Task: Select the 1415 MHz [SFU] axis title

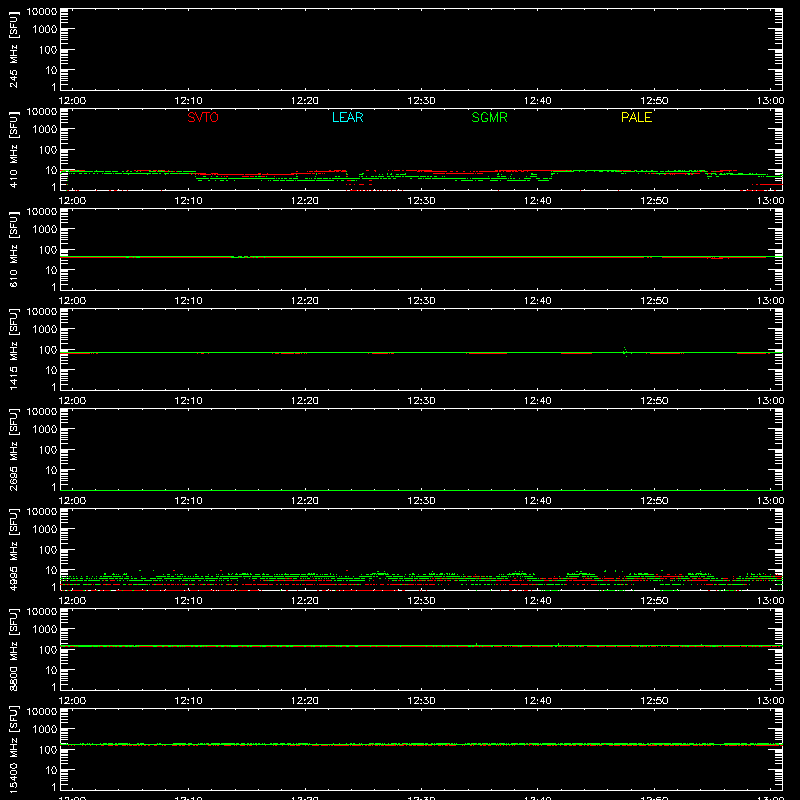Action: 14,349
